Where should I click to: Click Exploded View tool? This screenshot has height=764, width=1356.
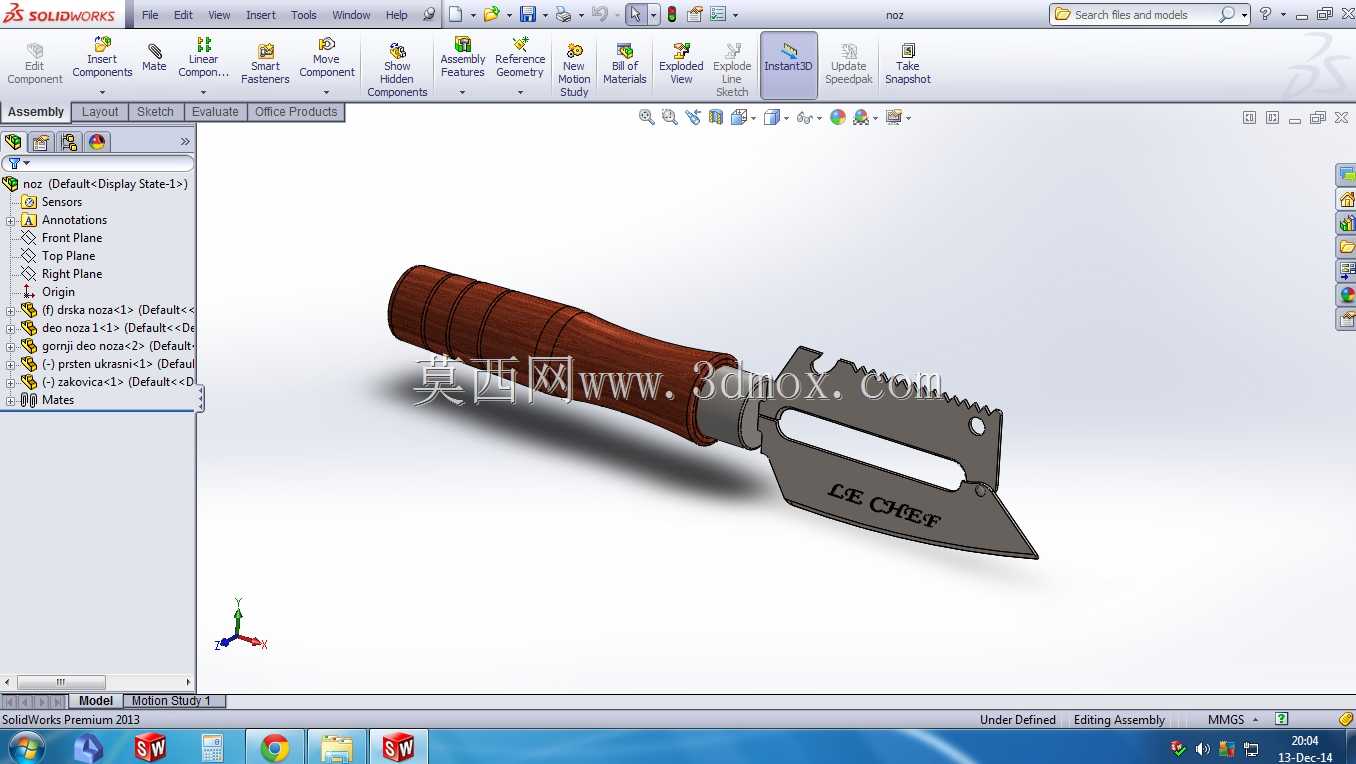[681, 64]
